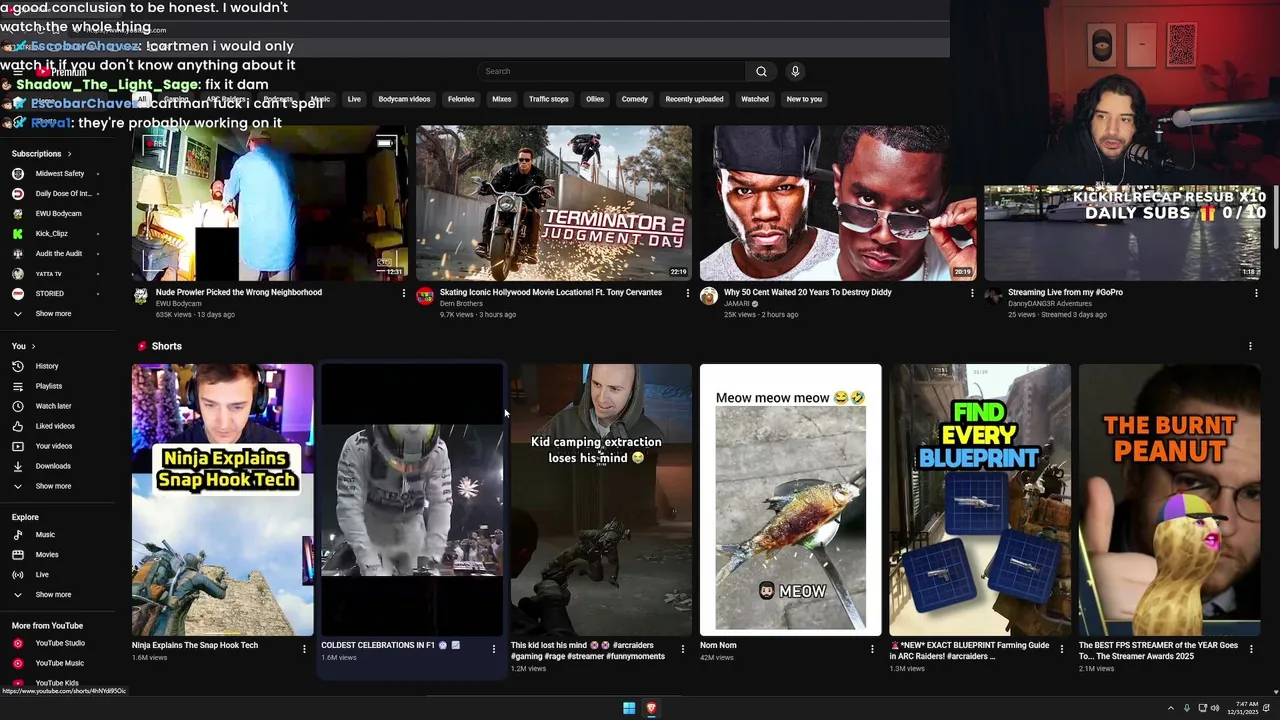1280x720 pixels.
Task: Select the Recently uploaded filter chip
Action: (x=694, y=99)
